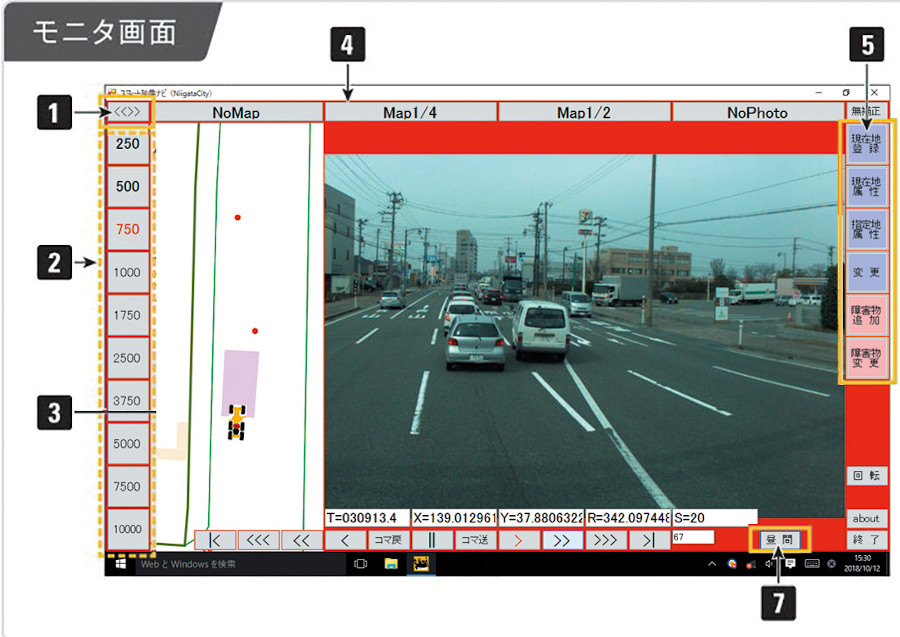Choose the 750 map scale option
Image resolution: width=900 pixels, height=637 pixels.
tap(128, 229)
